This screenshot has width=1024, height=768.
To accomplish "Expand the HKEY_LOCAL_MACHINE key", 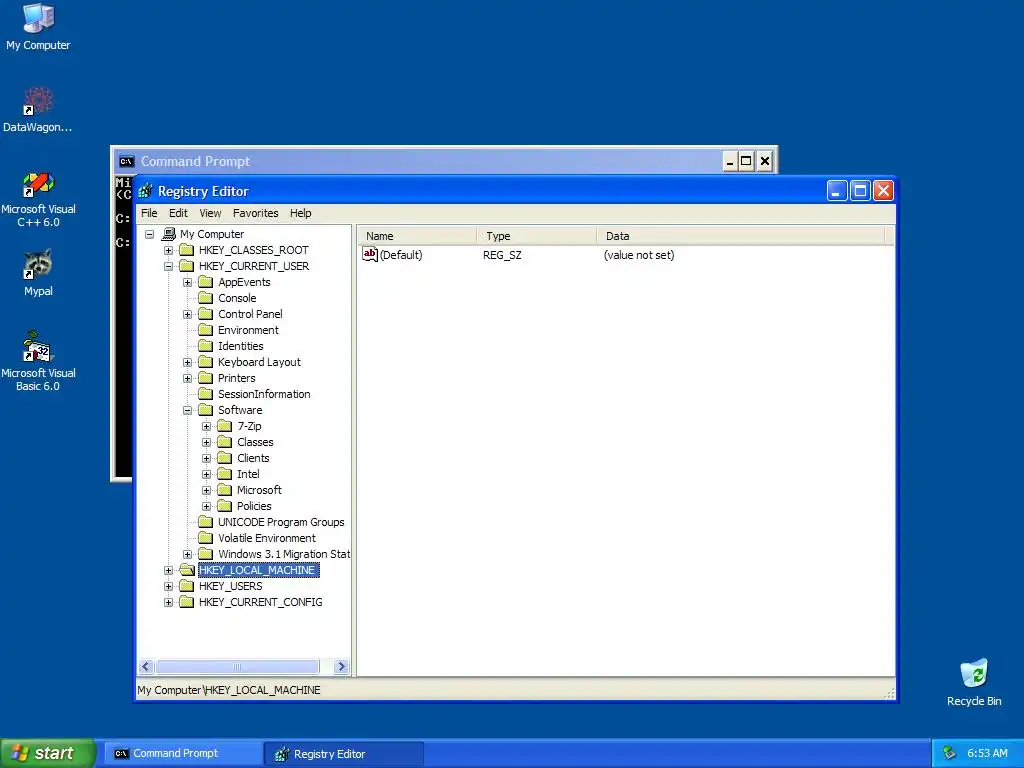I will coord(168,570).
